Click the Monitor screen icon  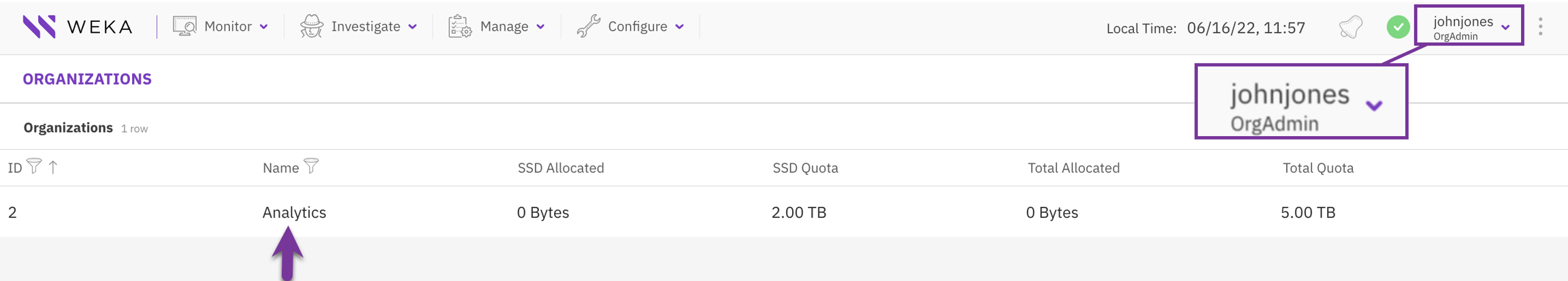click(184, 27)
